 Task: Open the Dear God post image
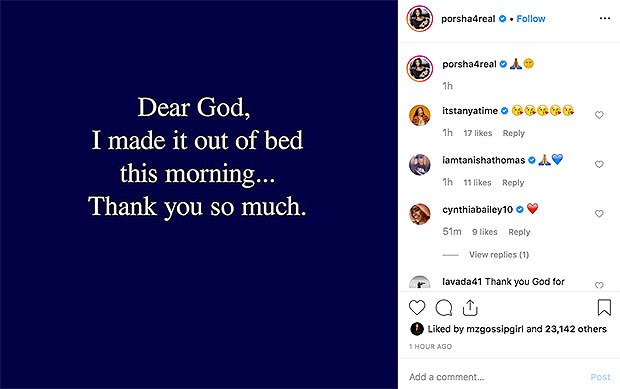[199, 194]
